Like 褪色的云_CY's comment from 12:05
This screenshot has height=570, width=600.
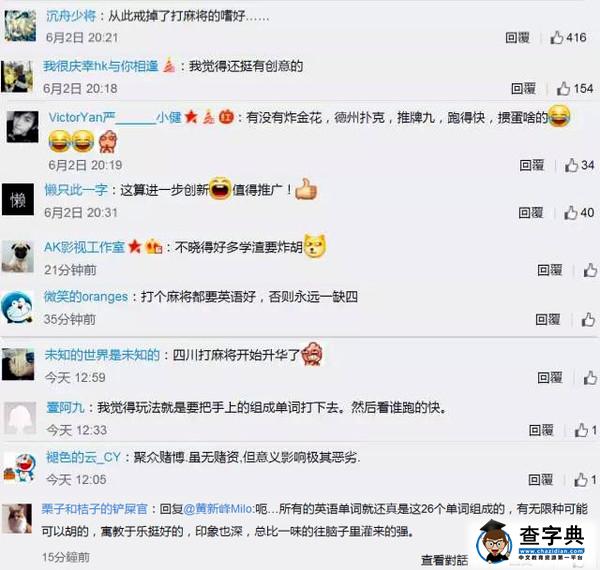coord(581,479)
